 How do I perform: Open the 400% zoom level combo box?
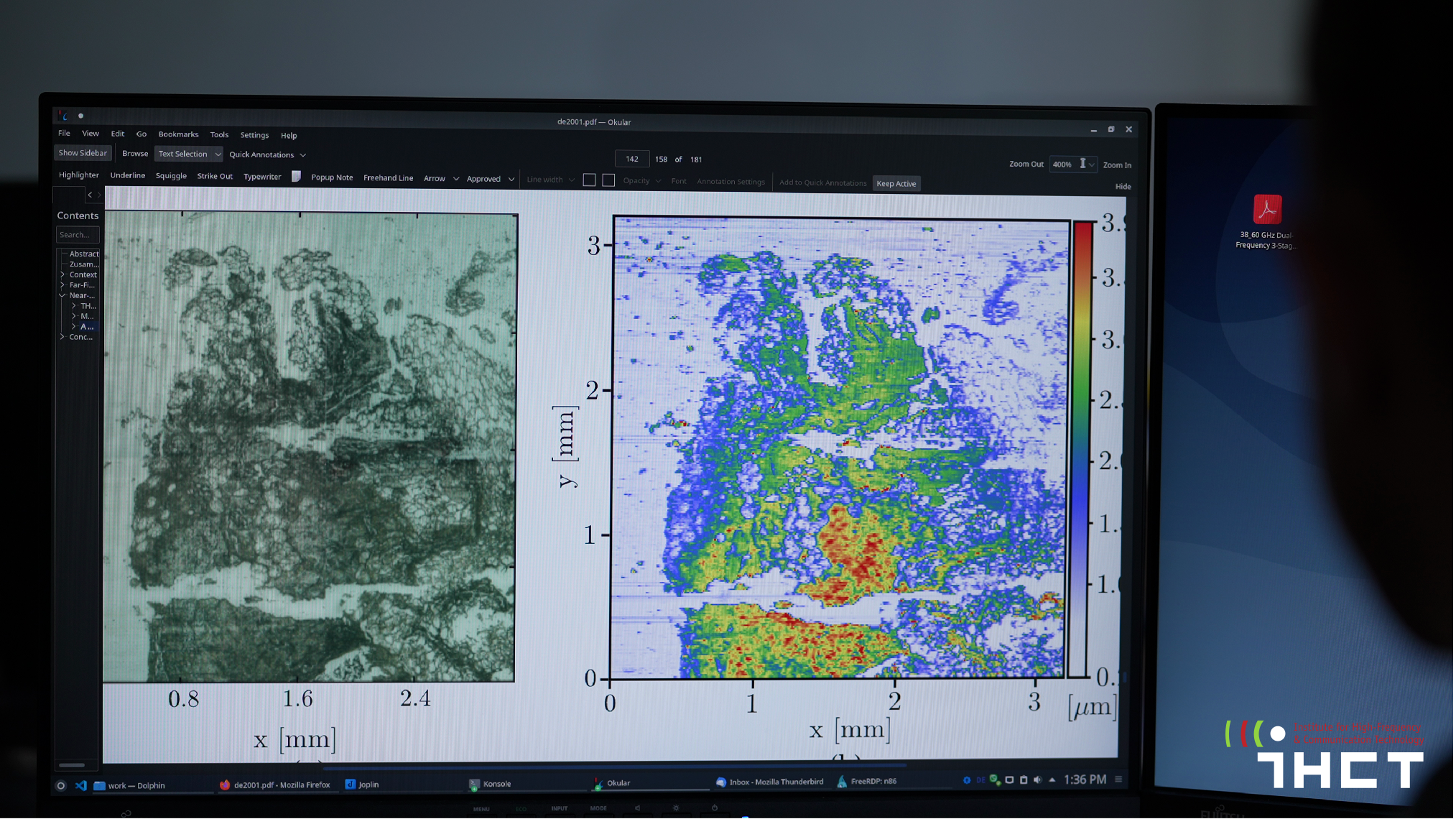click(x=1072, y=165)
